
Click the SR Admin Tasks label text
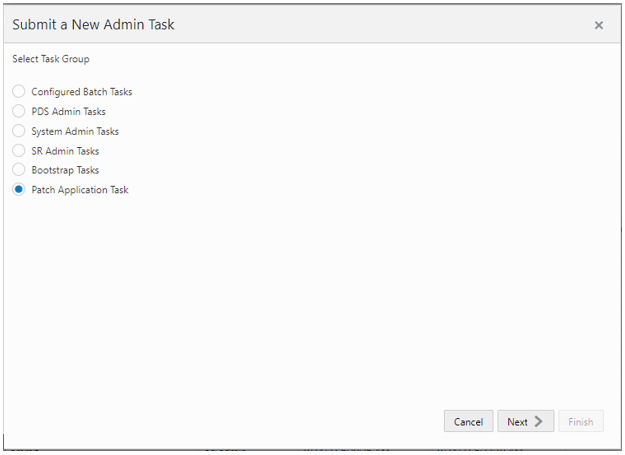[x=65, y=150]
